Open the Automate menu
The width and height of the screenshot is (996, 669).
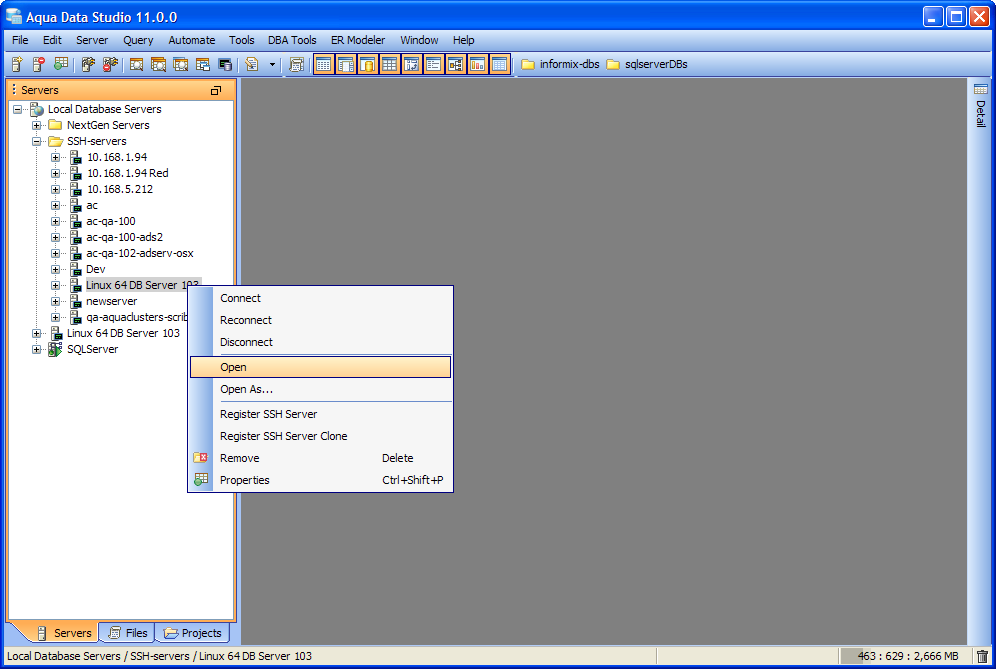[x=191, y=40]
